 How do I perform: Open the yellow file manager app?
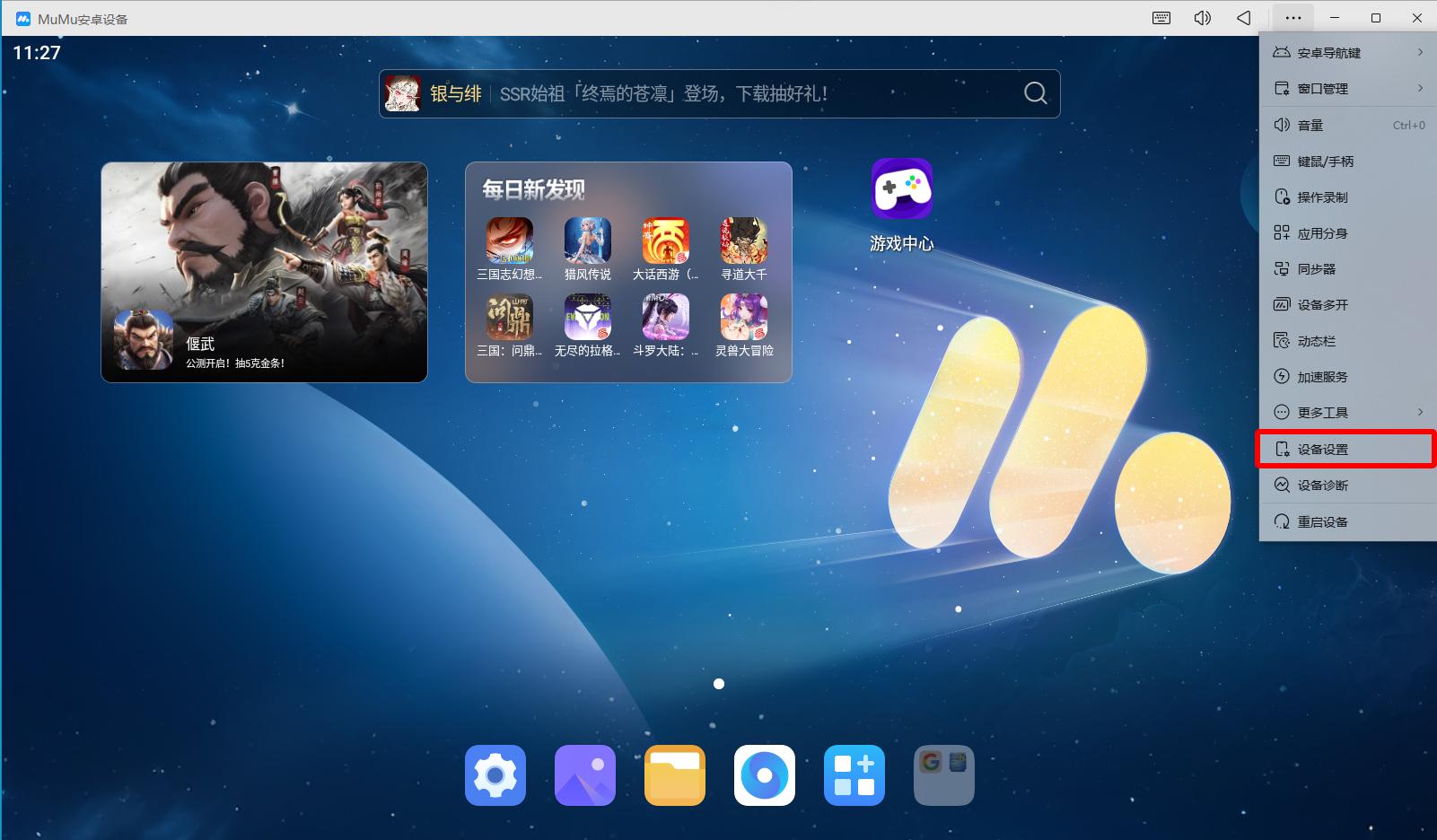coord(674,775)
